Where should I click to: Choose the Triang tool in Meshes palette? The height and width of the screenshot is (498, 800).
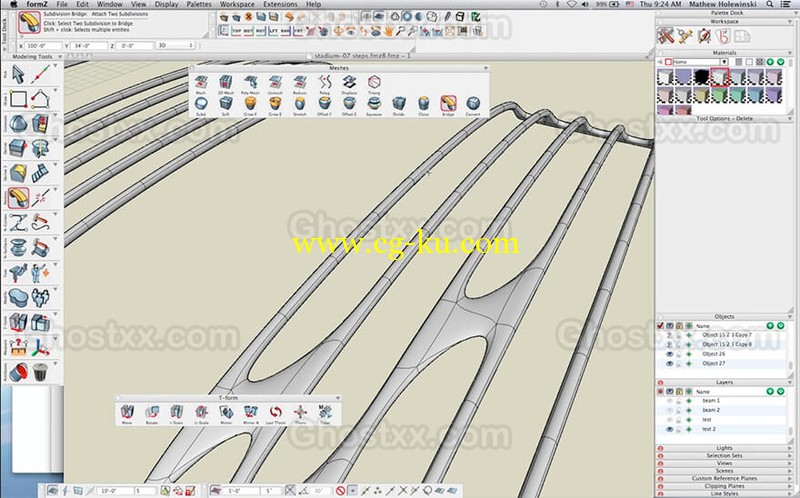coord(374,82)
